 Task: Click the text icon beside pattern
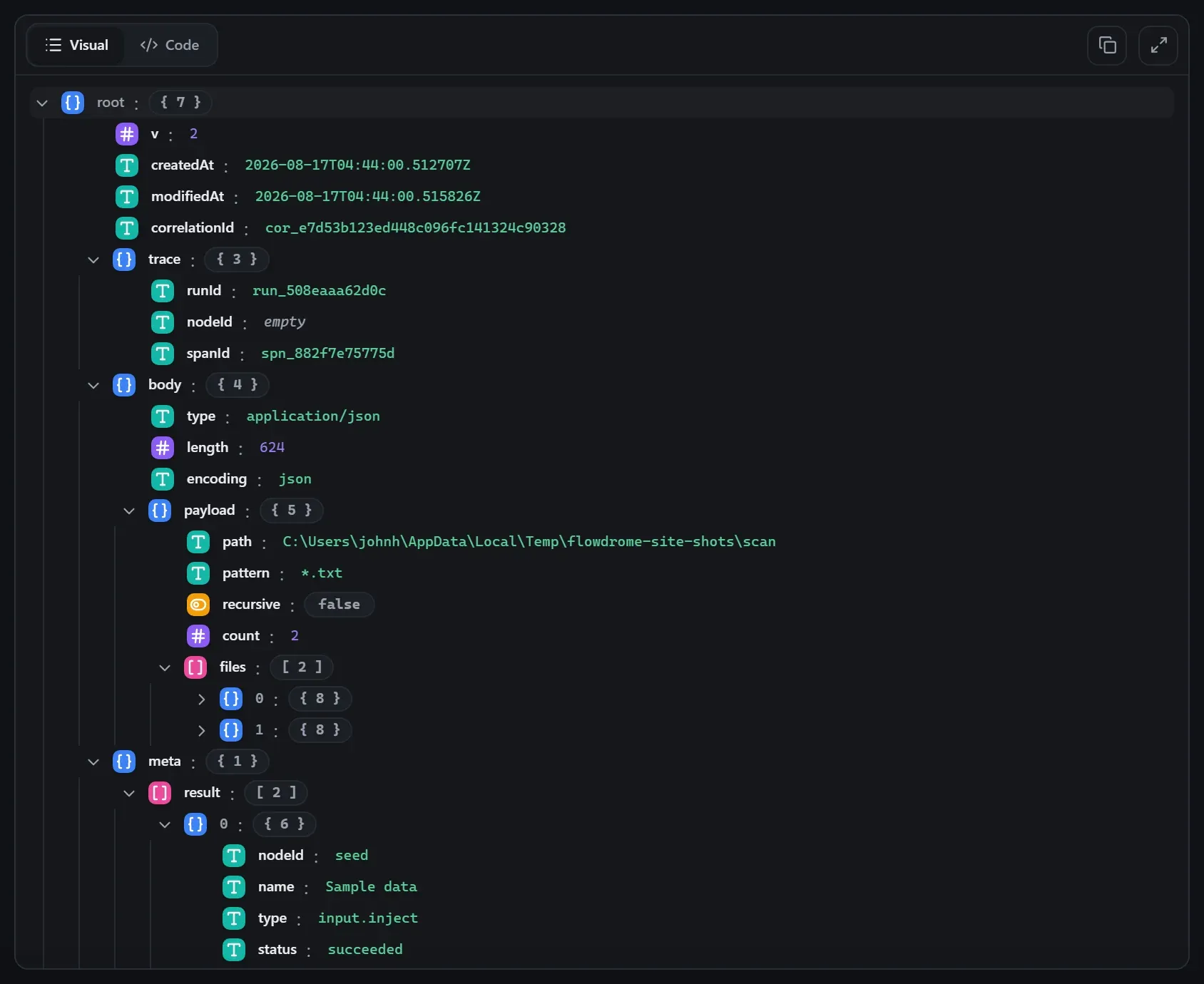point(198,573)
